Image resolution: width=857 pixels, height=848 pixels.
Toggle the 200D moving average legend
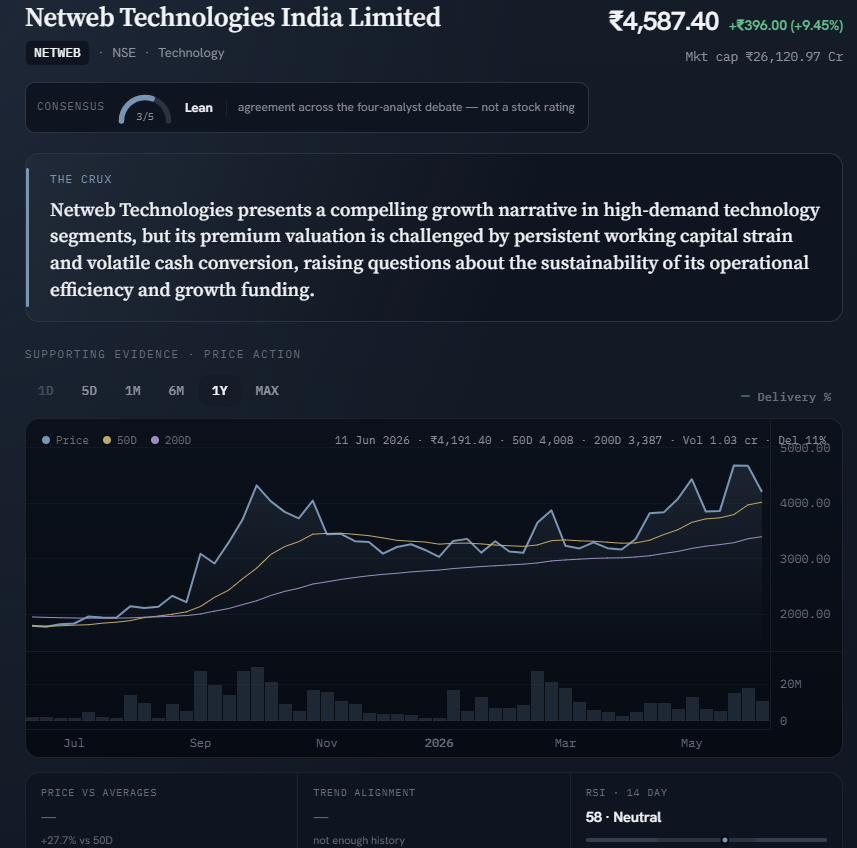click(x=171, y=440)
